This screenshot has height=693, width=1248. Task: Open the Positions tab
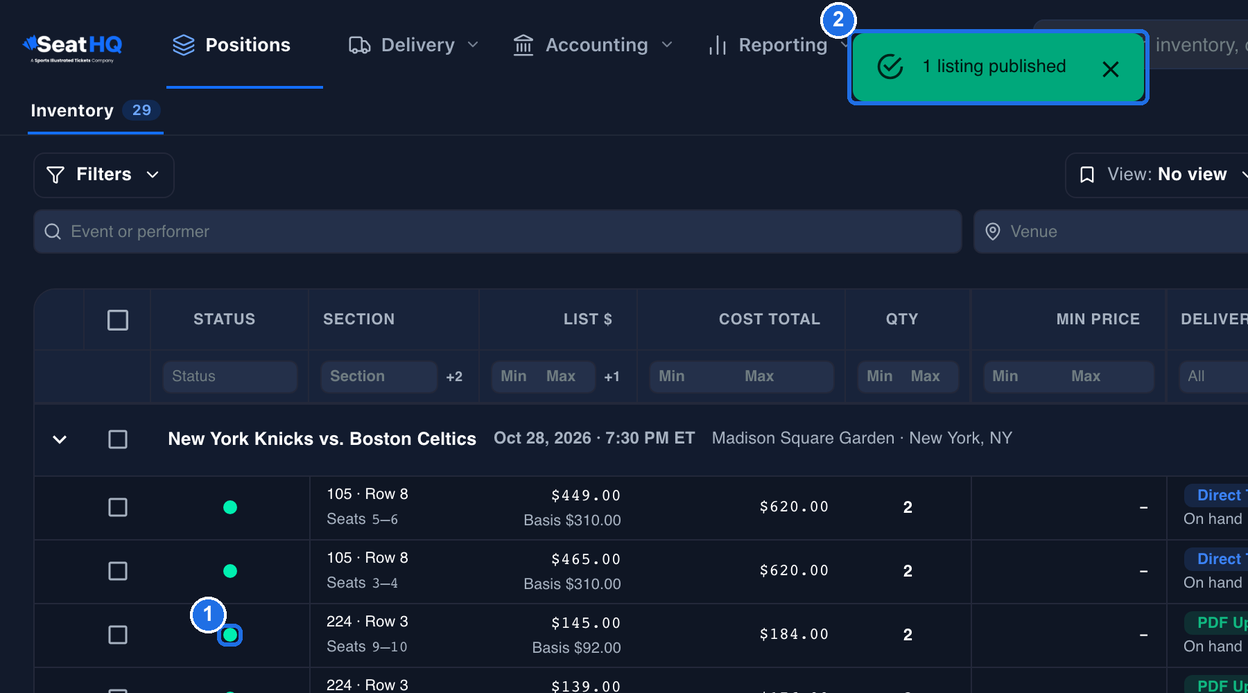click(x=231, y=45)
